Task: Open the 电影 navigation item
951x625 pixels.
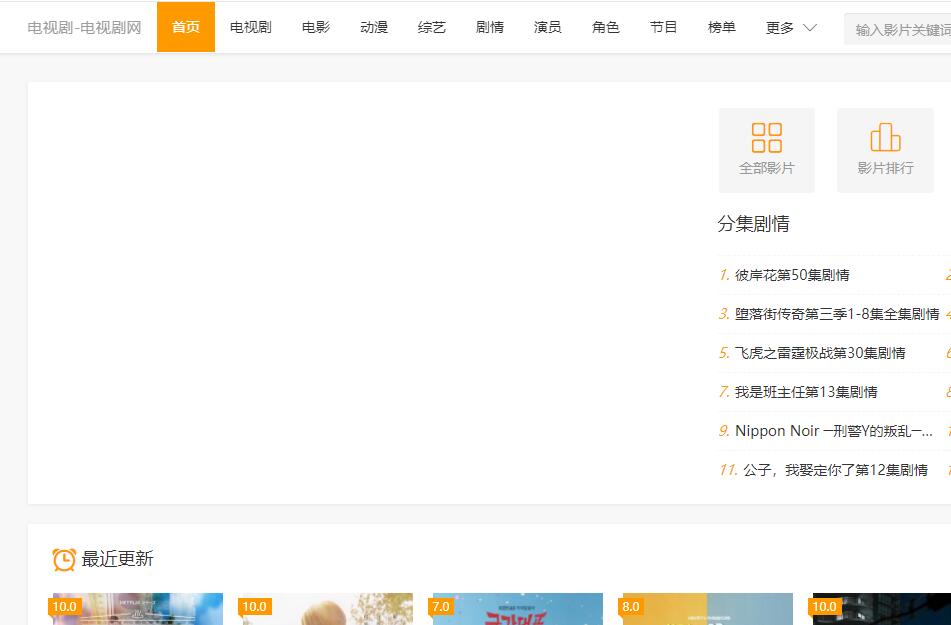Action: click(x=316, y=28)
